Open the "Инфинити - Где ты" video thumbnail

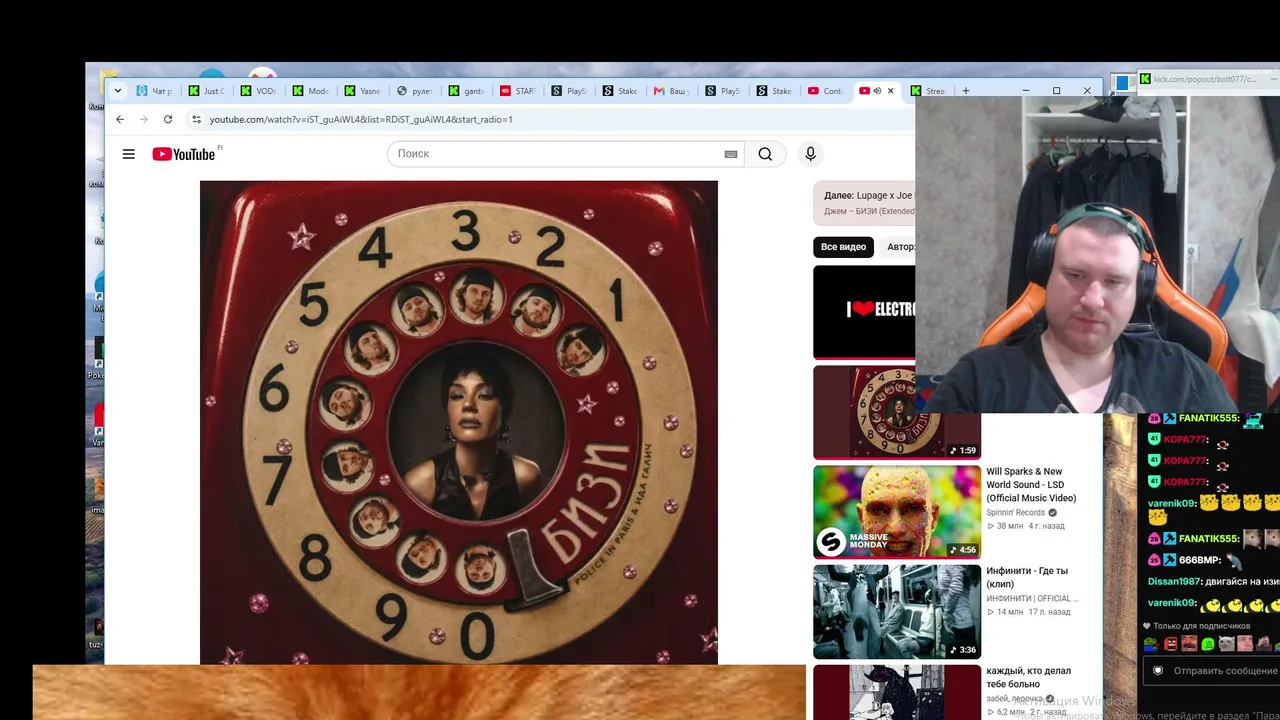coord(897,612)
